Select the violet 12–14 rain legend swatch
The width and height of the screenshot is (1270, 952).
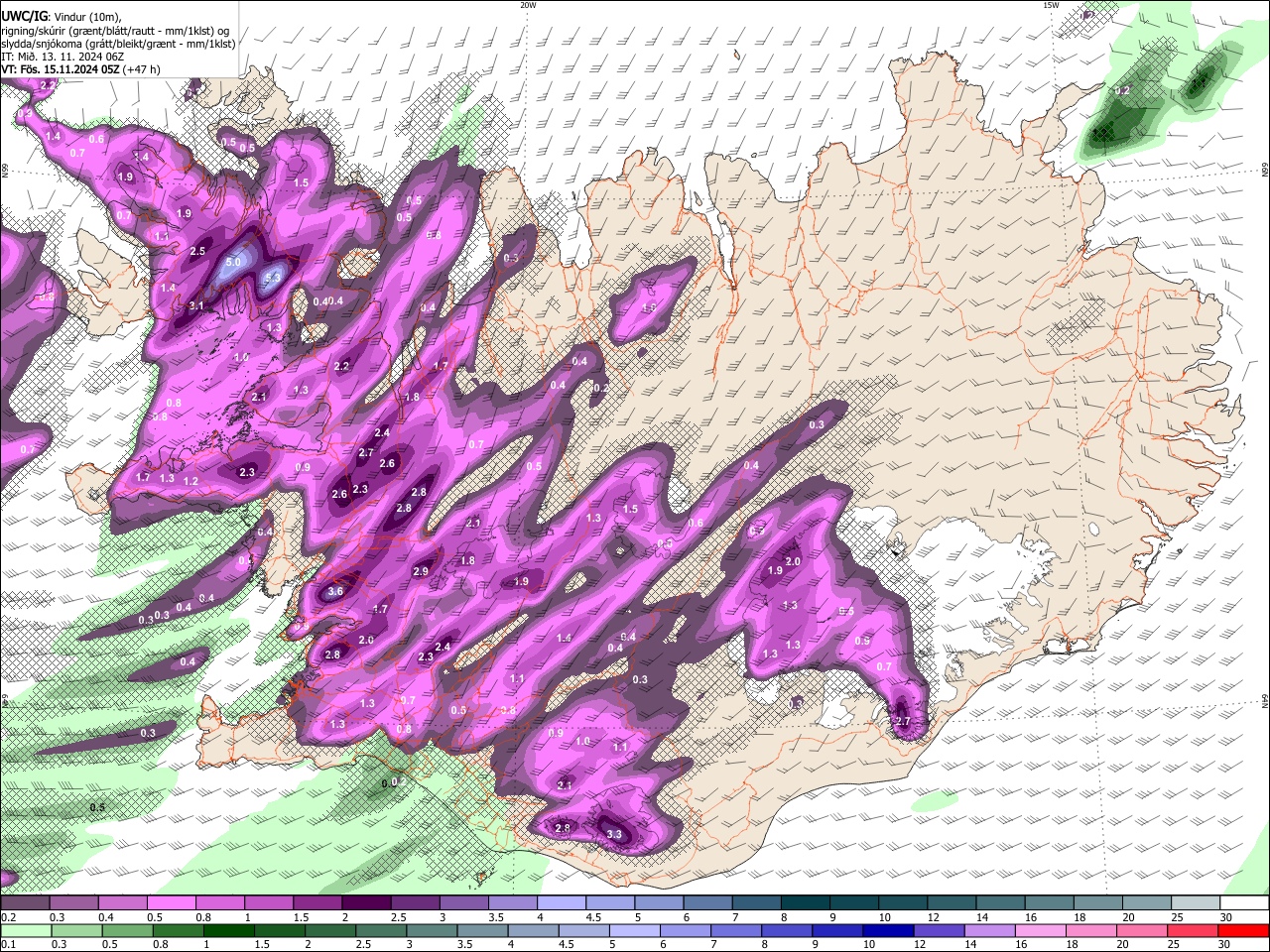click(939, 930)
